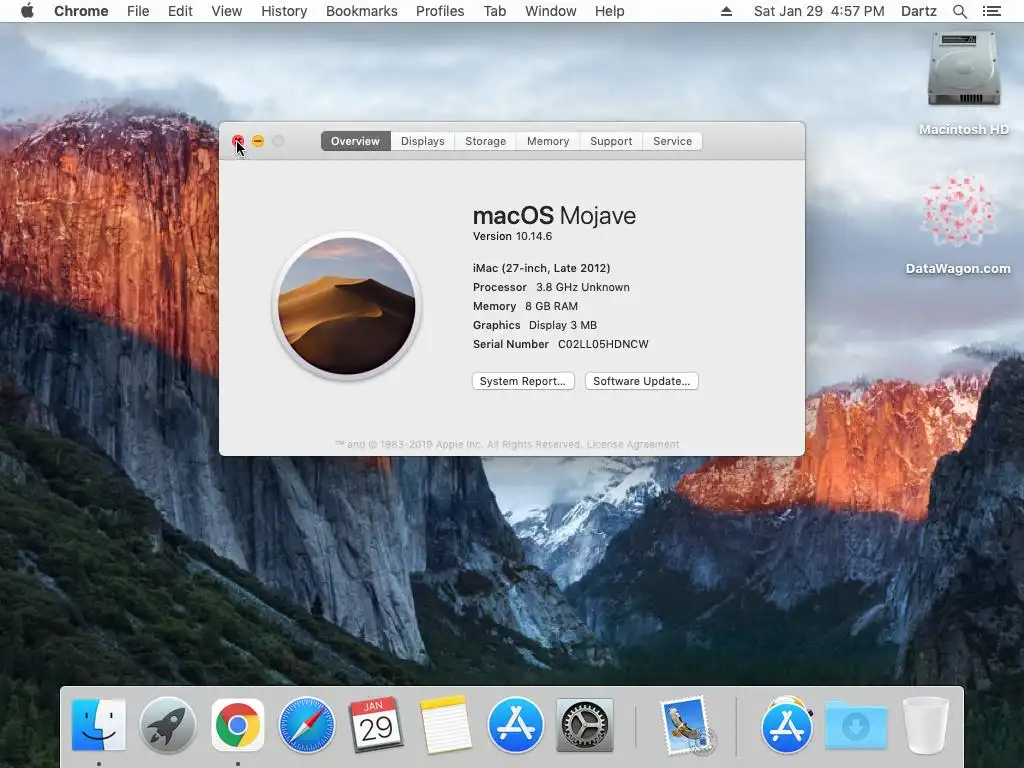
Task: Open the File menu
Action: point(138,11)
